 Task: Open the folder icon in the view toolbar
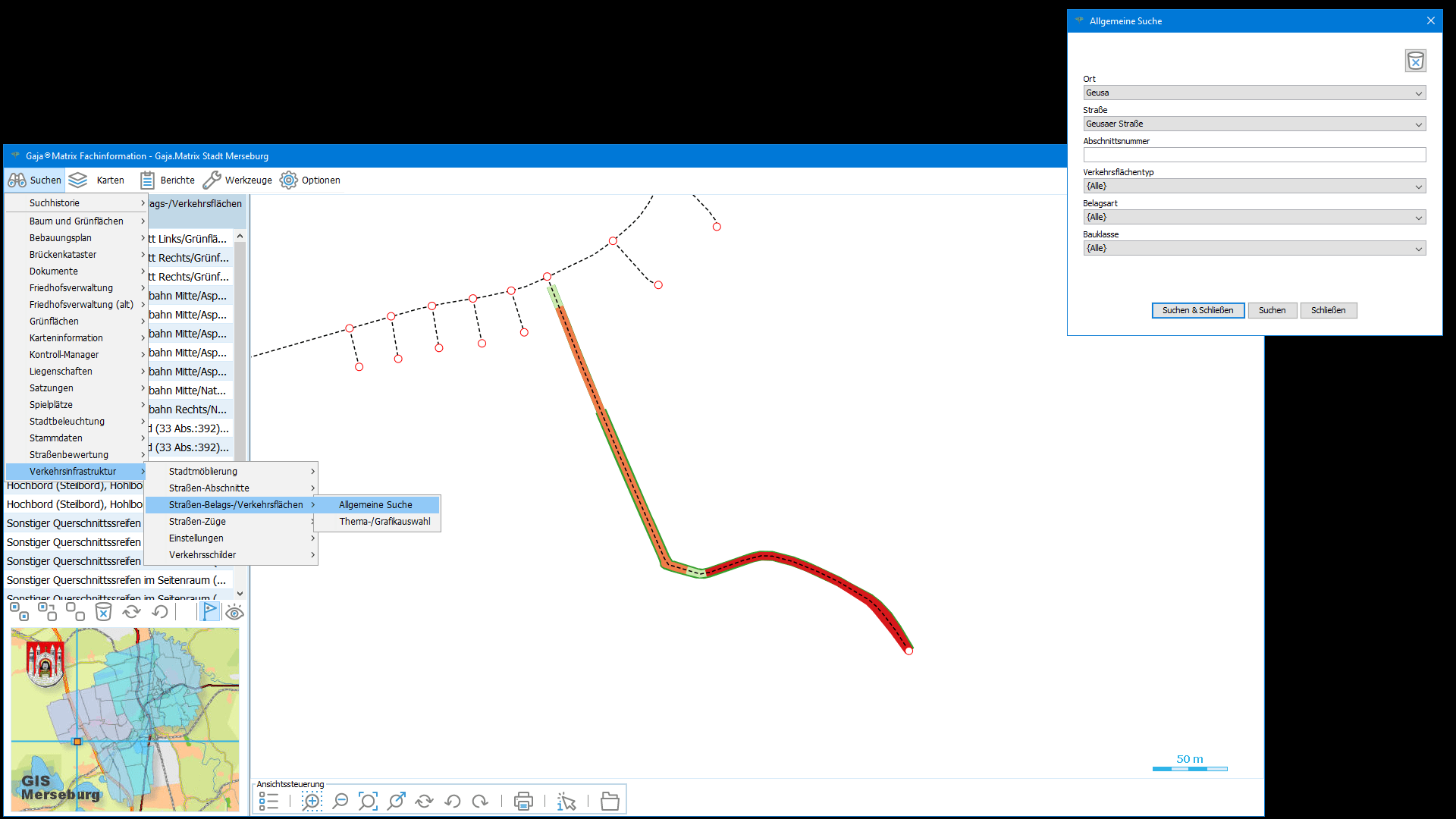[x=610, y=801]
